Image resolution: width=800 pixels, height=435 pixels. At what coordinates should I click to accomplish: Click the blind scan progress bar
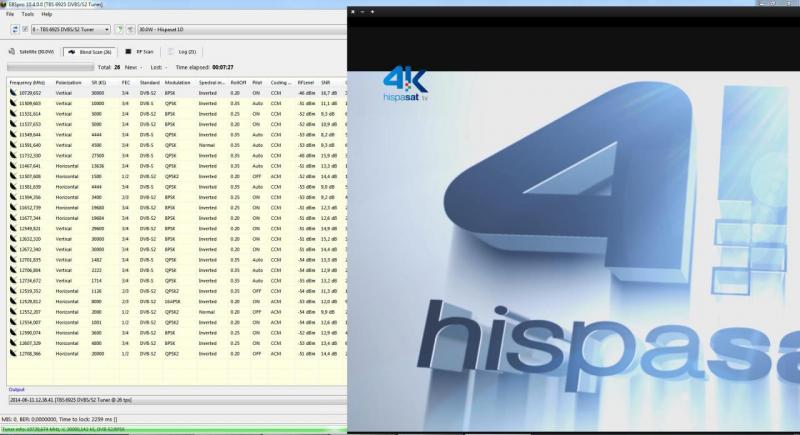pos(50,67)
